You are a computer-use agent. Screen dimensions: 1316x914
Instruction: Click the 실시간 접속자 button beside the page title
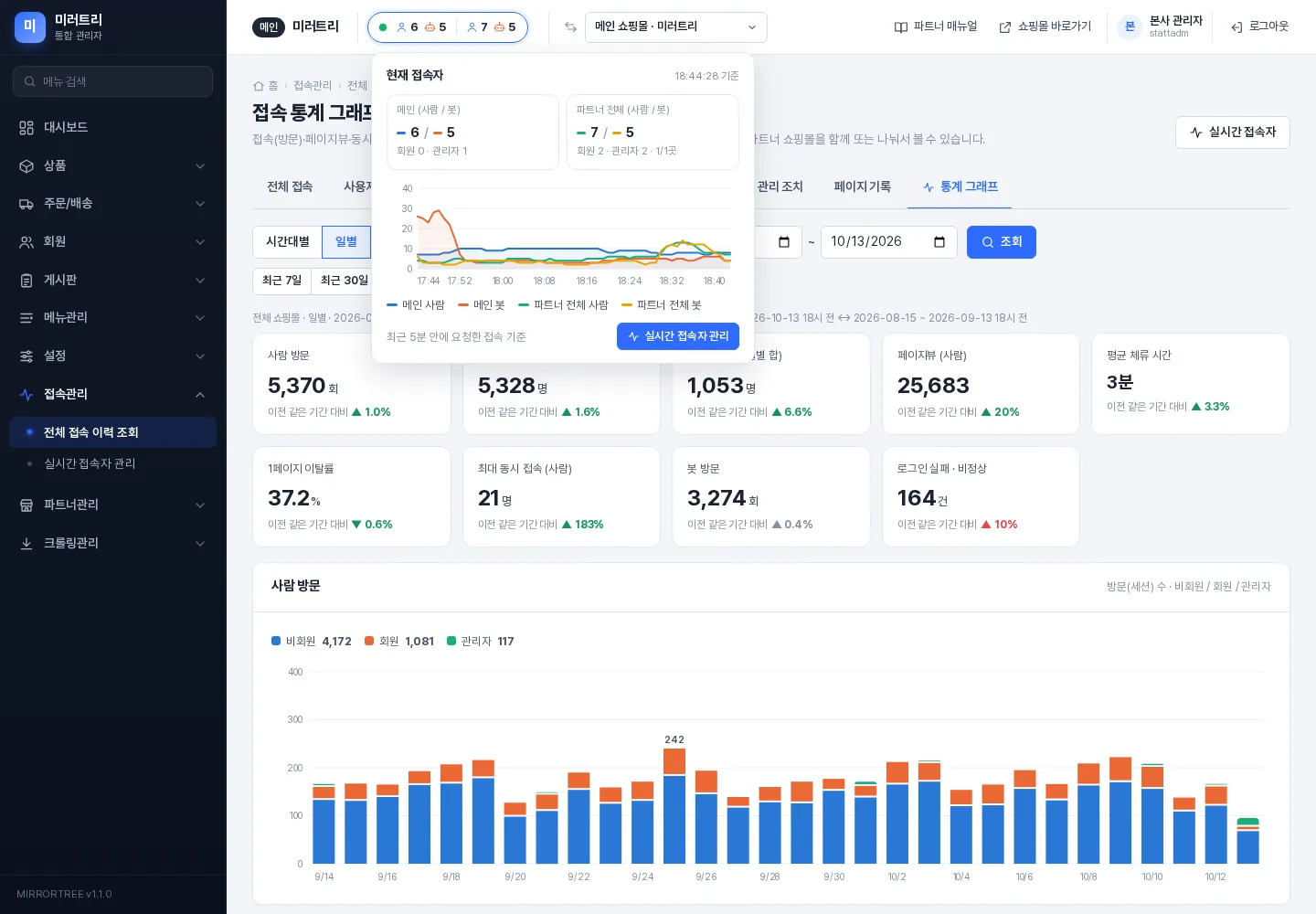[x=1233, y=133]
